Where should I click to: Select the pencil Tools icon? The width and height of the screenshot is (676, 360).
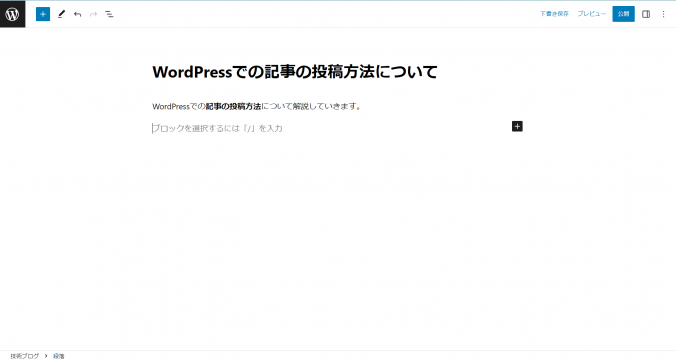point(61,14)
